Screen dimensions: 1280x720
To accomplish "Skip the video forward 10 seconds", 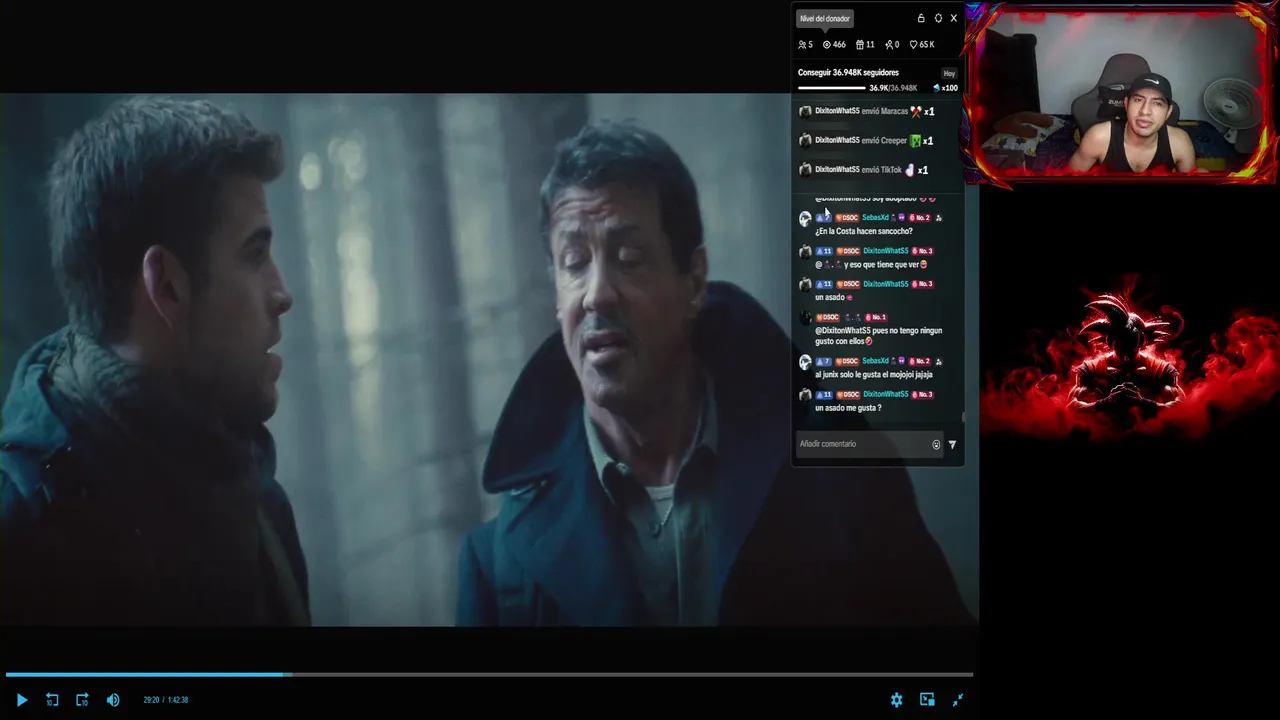I will point(82,700).
